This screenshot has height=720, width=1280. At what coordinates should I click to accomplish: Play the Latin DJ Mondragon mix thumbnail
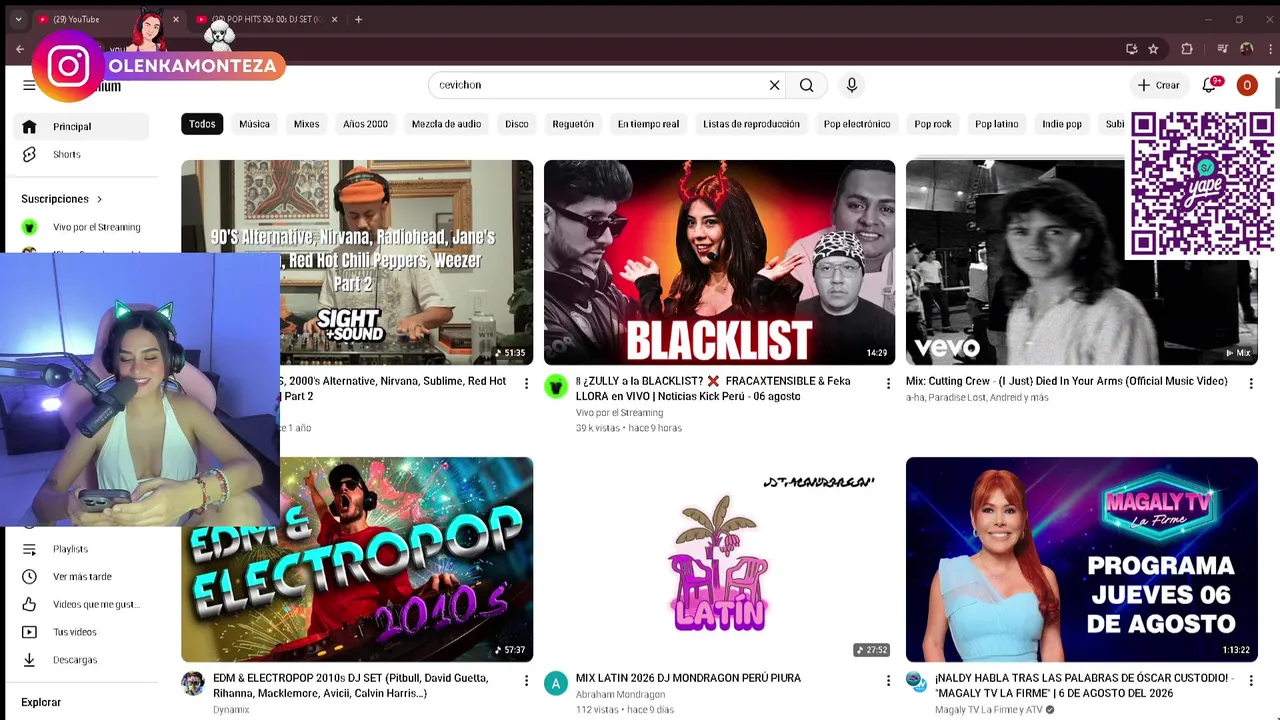pos(719,559)
